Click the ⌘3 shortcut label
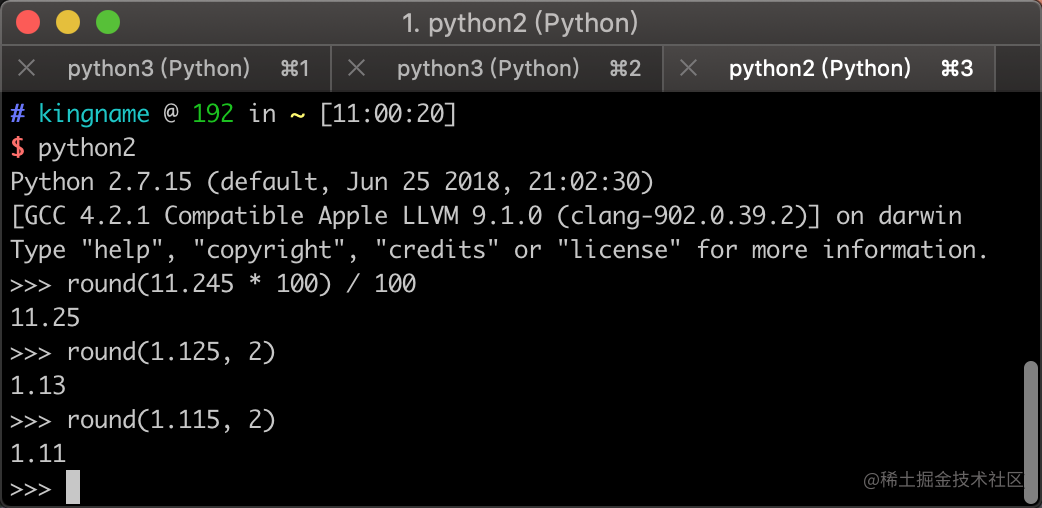 [957, 68]
